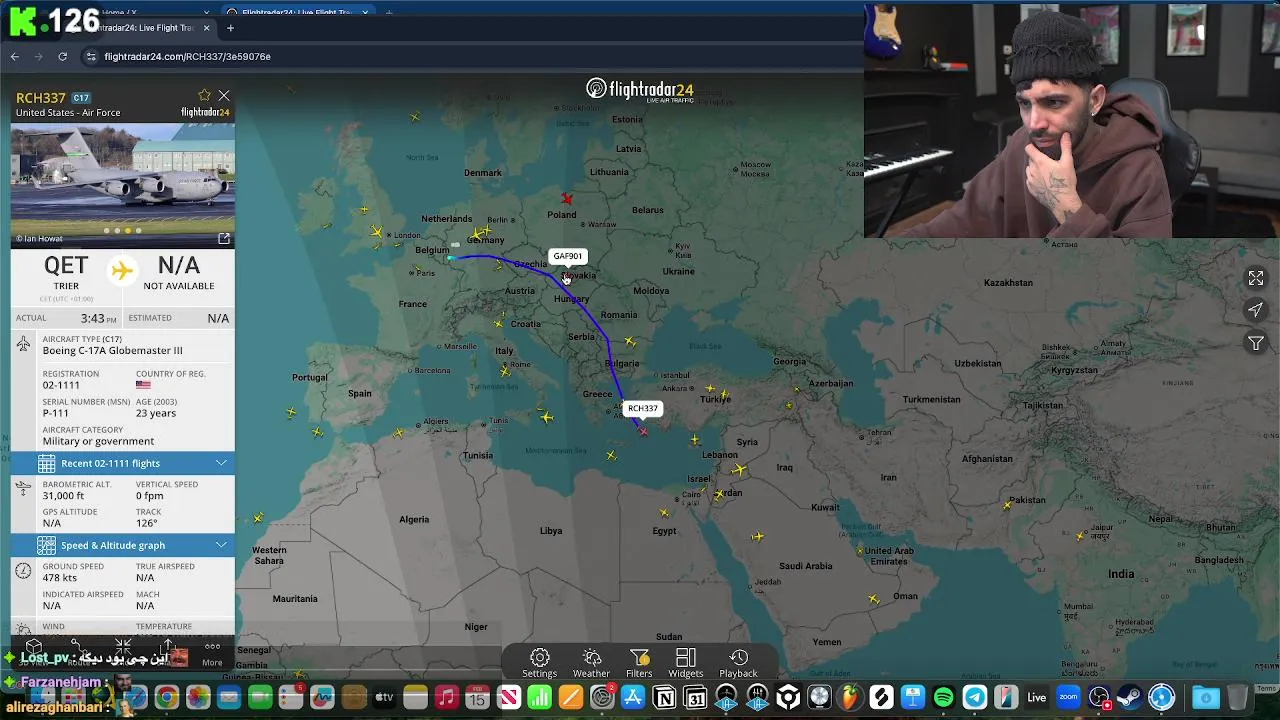The width and height of the screenshot is (1280, 720).
Task: Click the actual departure time 3:43 PM
Action: pos(99,318)
